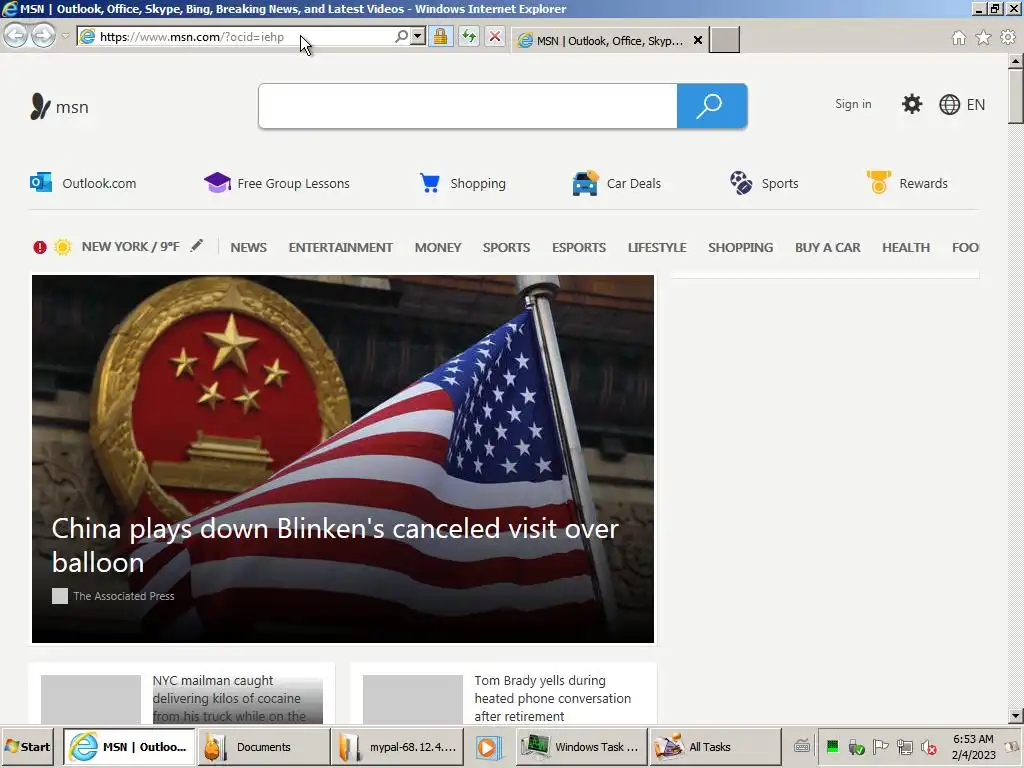
Task: Open Favorites star icon
Action: click(x=983, y=37)
